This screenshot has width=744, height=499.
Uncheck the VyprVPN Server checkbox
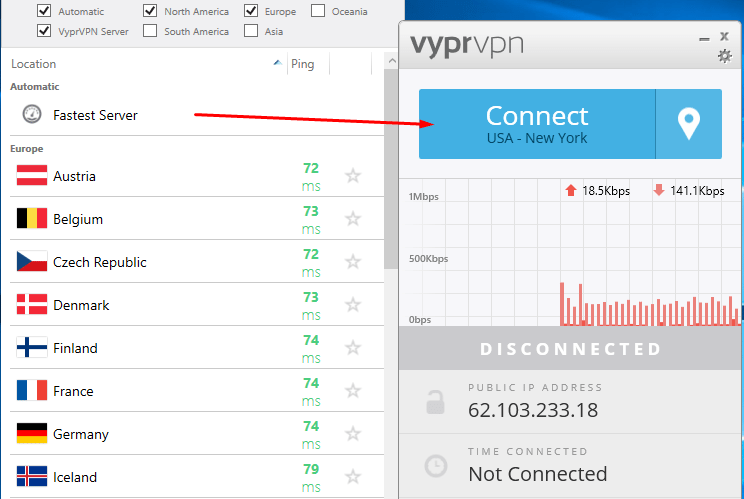(44, 30)
